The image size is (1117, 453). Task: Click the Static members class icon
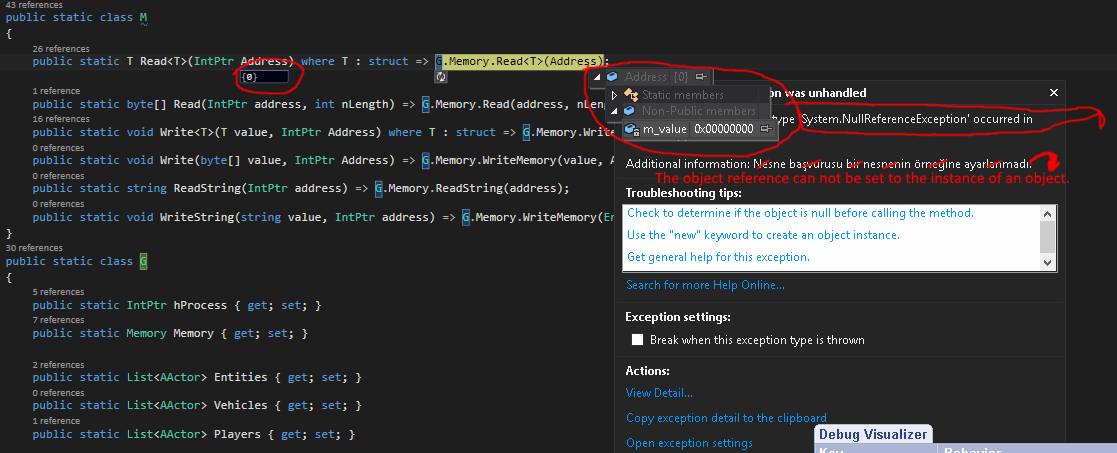pyautogui.click(x=630, y=95)
